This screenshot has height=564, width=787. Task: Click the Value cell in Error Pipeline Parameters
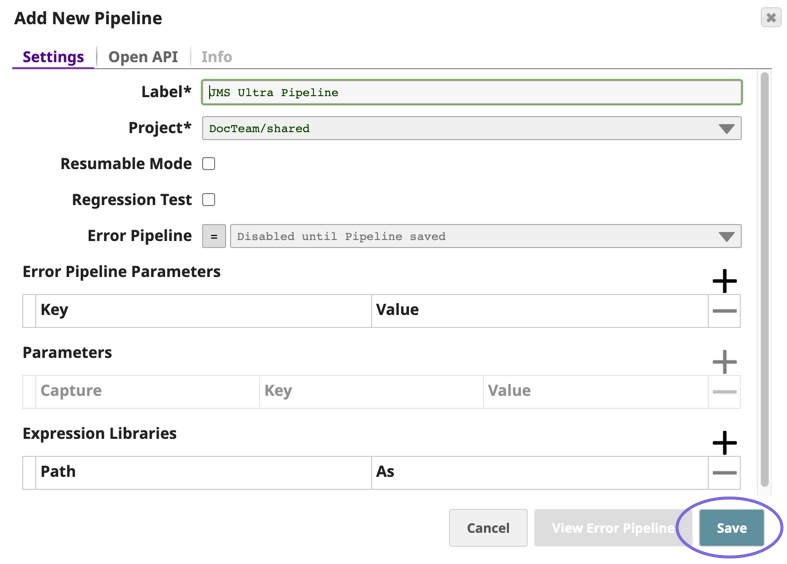pyautogui.click(x=540, y=311)
